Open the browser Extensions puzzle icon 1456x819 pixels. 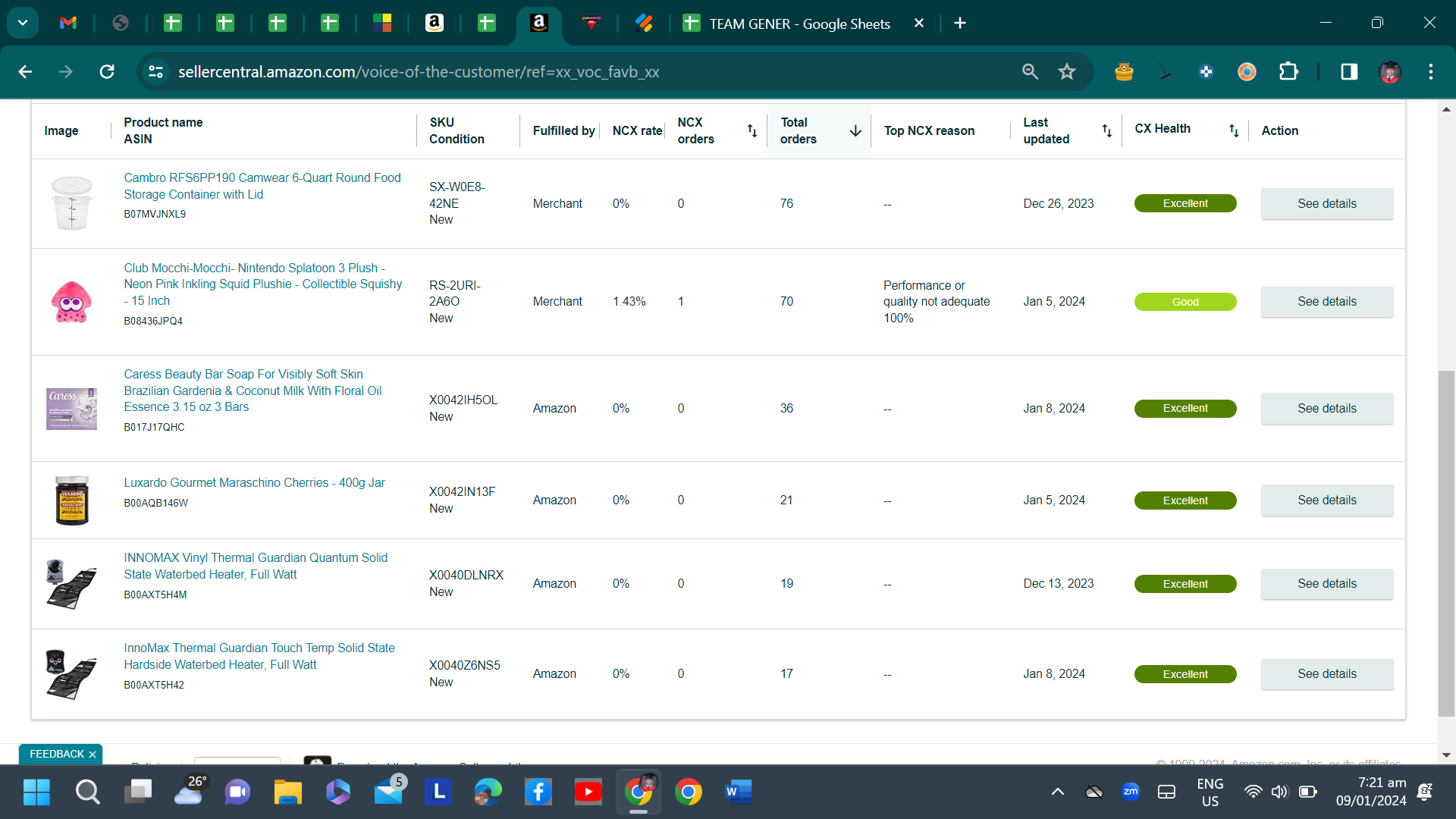pos(1288,72)
